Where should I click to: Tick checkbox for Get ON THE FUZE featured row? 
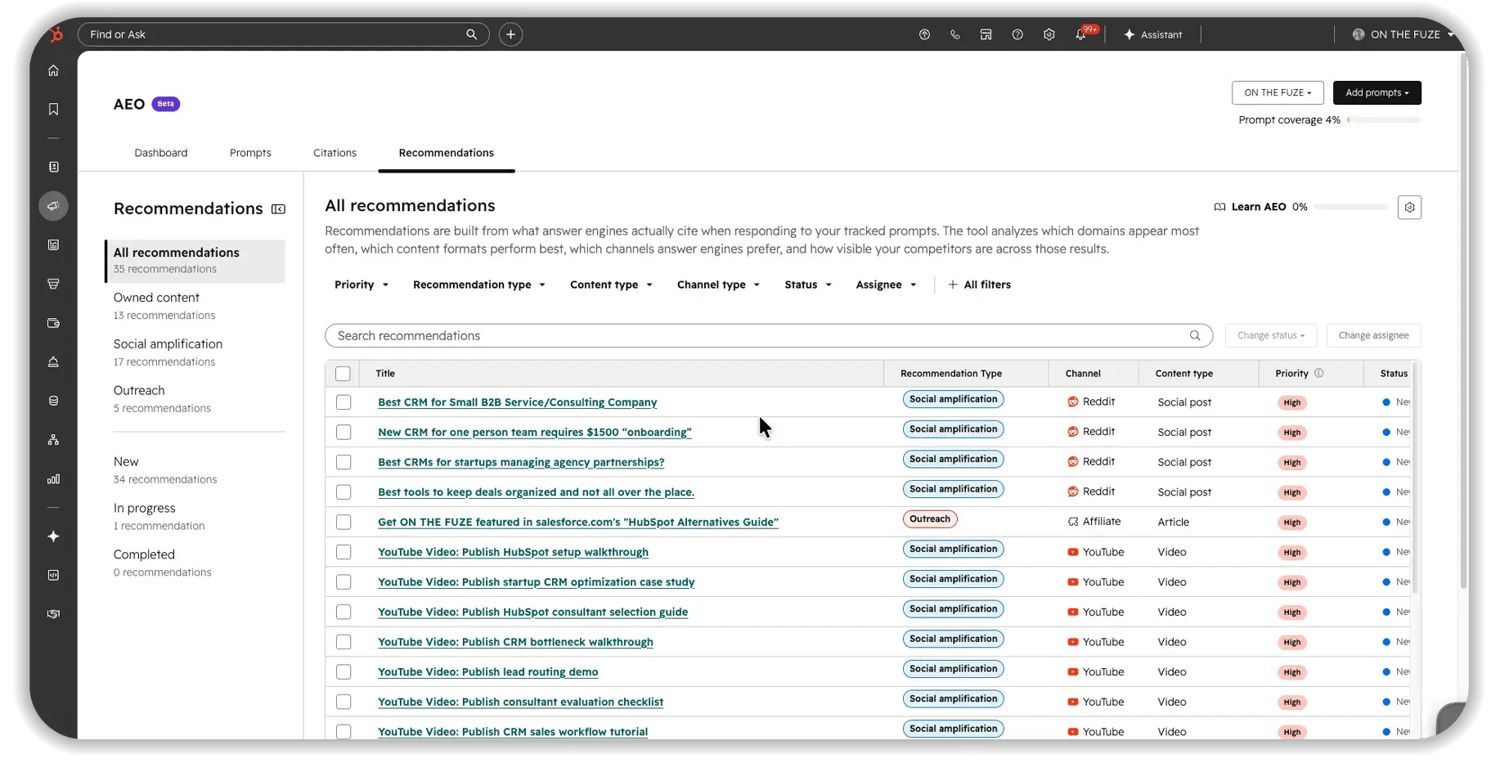click(x=343, y=522)
